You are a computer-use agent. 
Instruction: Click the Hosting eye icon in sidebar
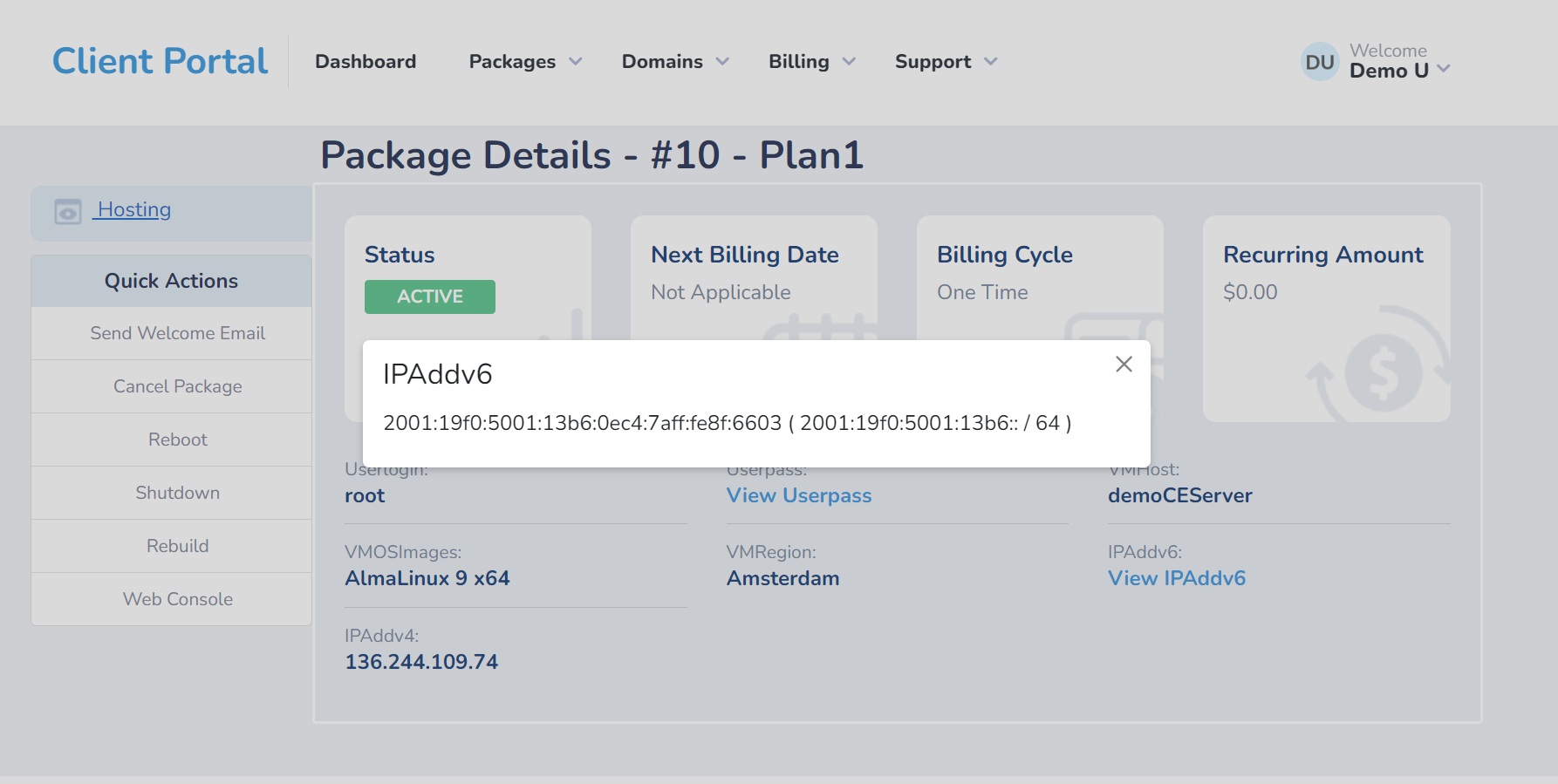tap(68, 211)
